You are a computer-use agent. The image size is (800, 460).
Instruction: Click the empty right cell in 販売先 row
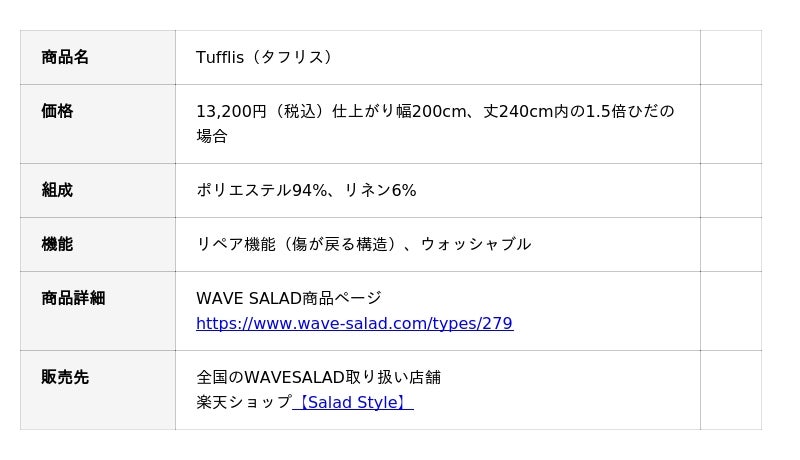tap(730, 390)
